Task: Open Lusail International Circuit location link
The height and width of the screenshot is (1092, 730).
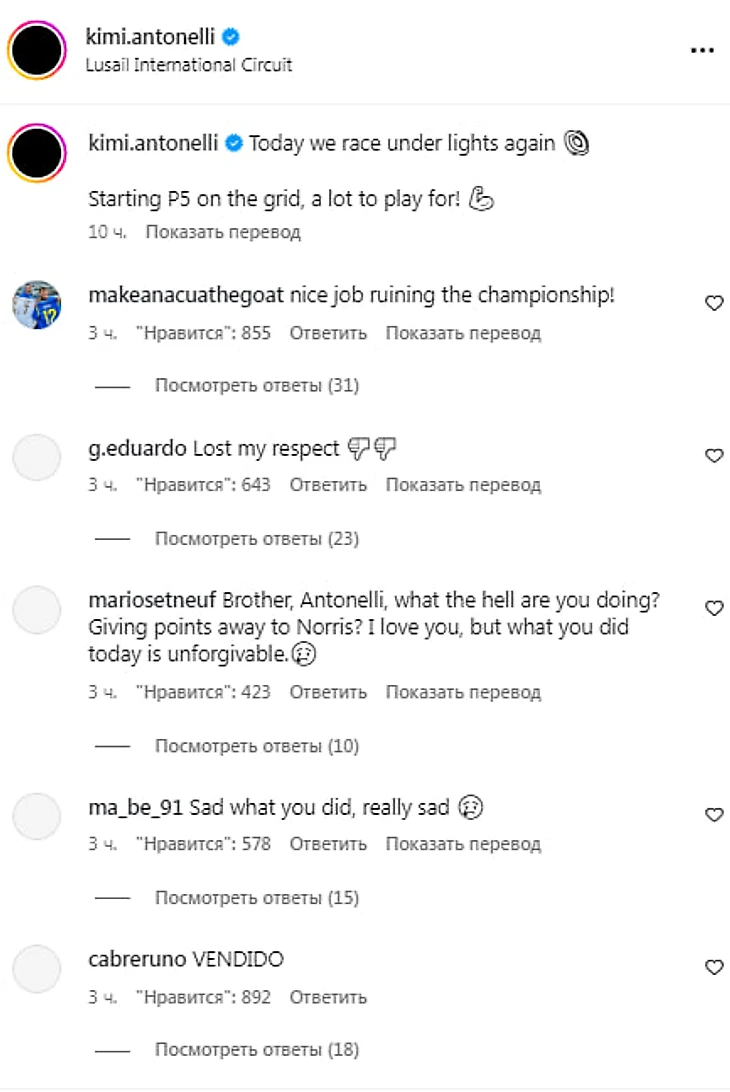Action: tap(189, 65)
